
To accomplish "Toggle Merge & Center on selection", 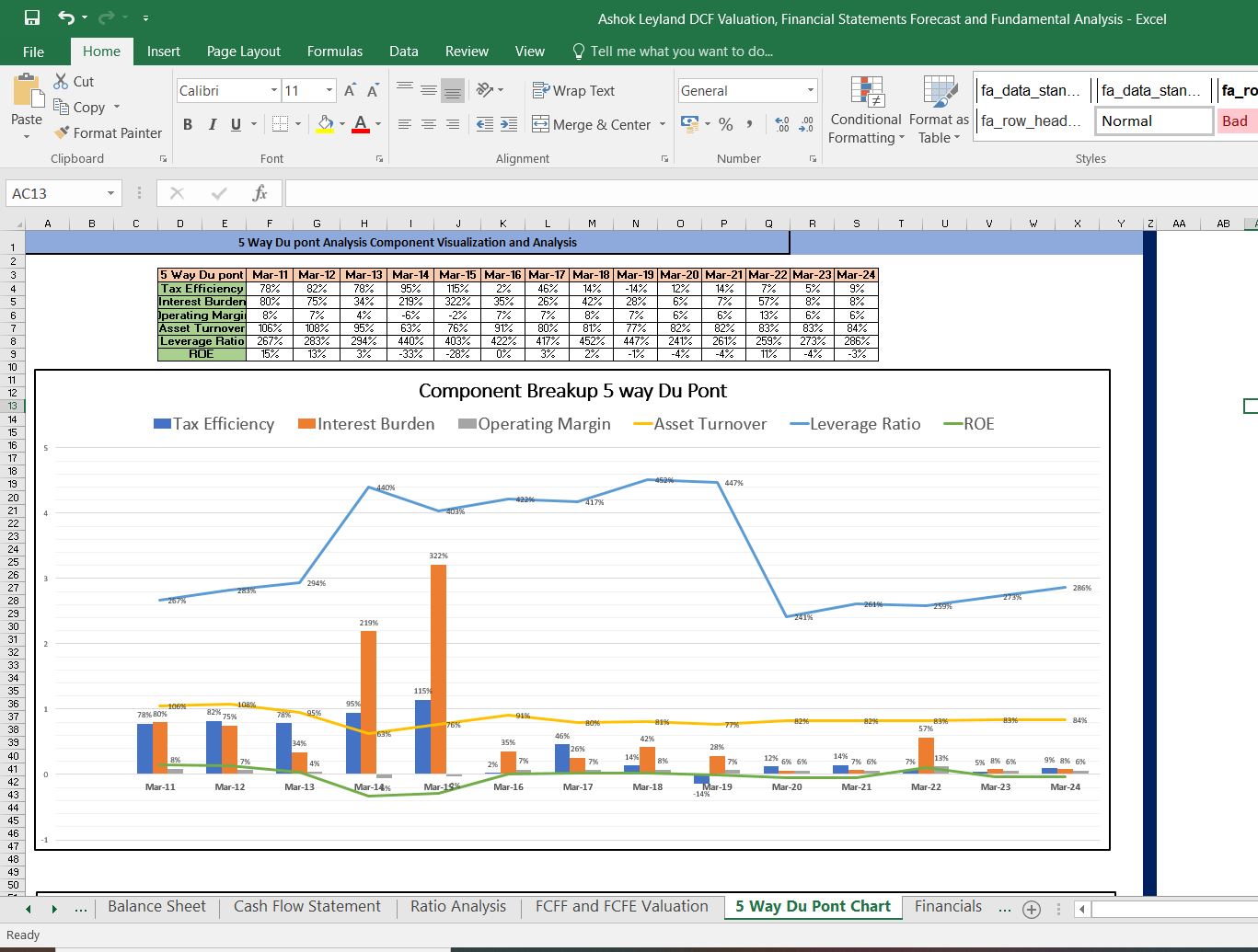I will tap(591, 124).
